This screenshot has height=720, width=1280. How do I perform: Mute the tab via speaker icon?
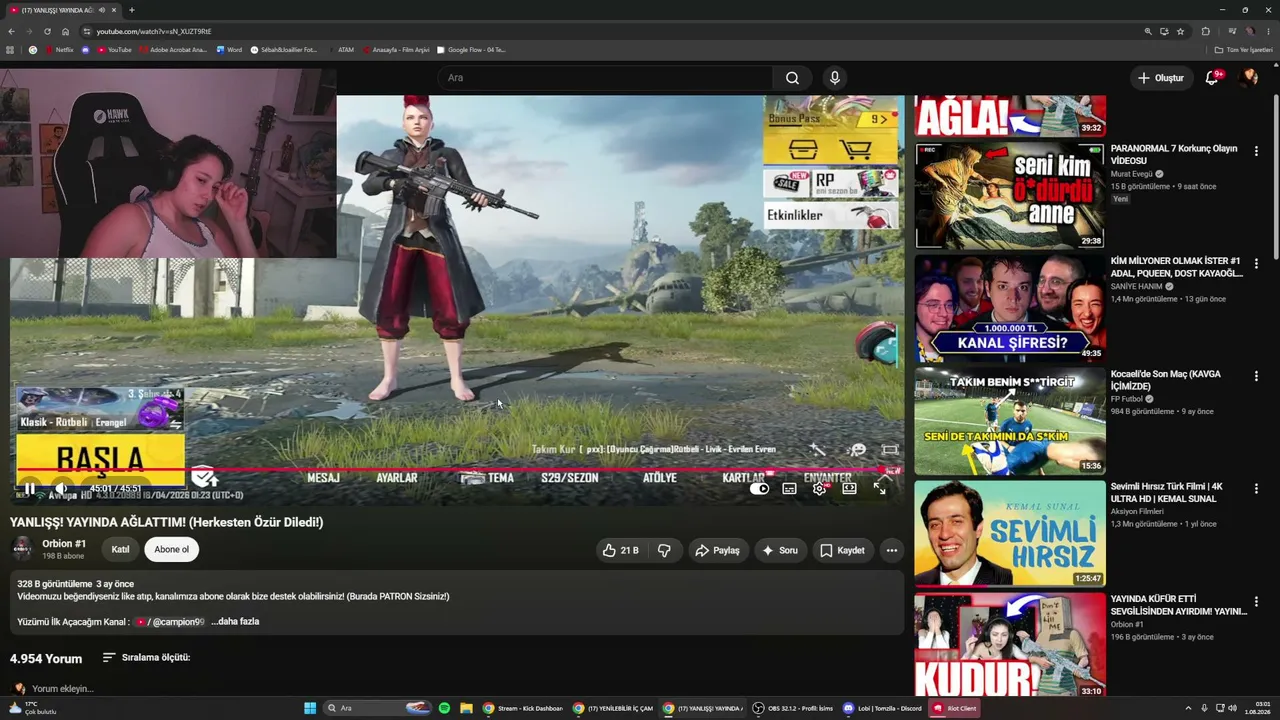pyautogui.click(x=102, y=10)
